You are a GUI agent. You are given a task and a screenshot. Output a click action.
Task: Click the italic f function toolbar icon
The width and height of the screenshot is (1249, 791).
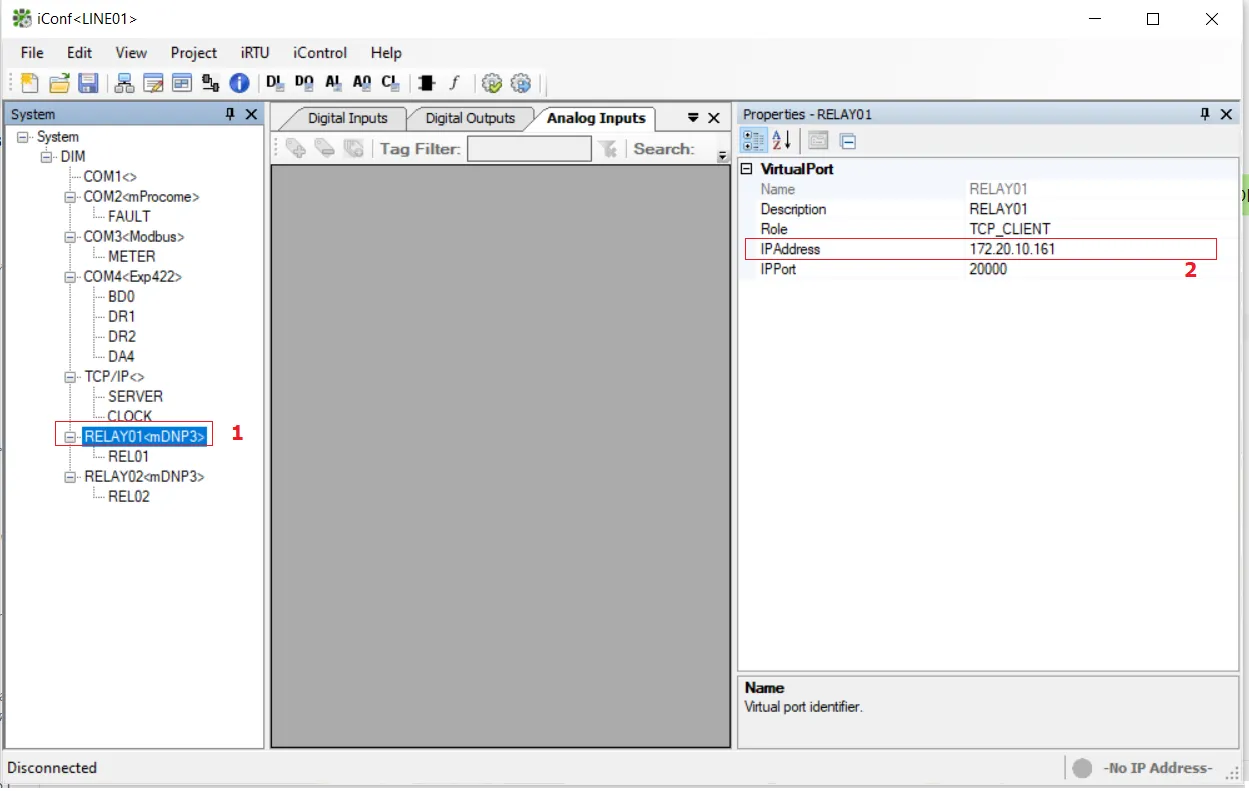pos(455,83)
